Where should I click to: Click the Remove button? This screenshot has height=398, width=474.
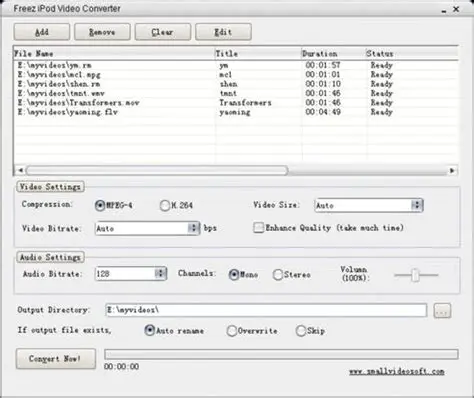pos(102,32)
